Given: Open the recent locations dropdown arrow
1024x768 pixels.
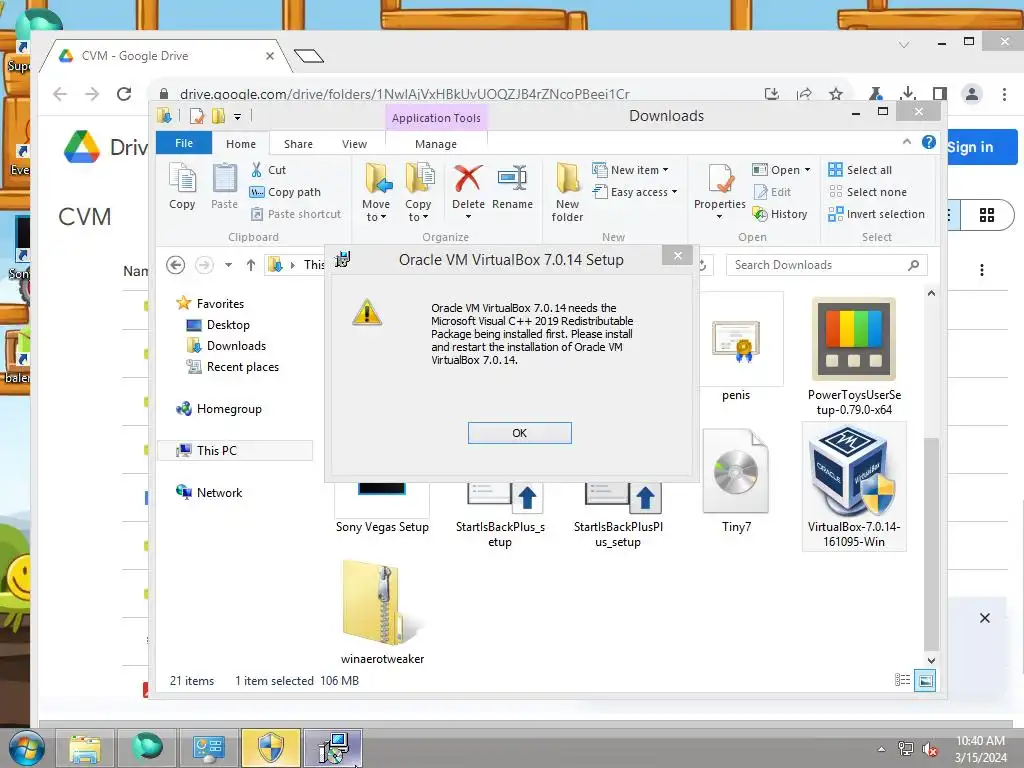Looking at the screenshot, I should tap(229, 265).
